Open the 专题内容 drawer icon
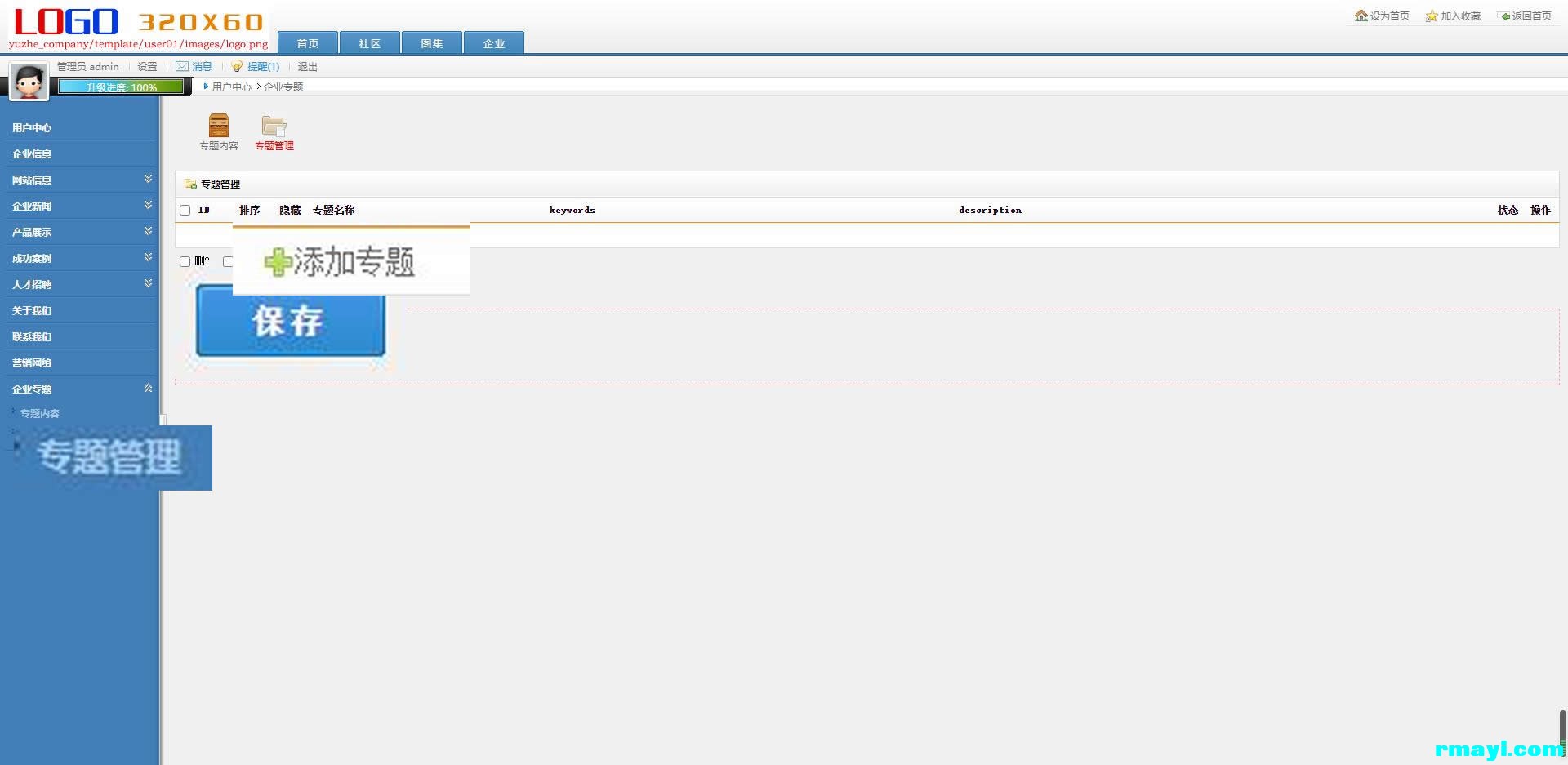The image size is (1568, 765). (219, 126)
